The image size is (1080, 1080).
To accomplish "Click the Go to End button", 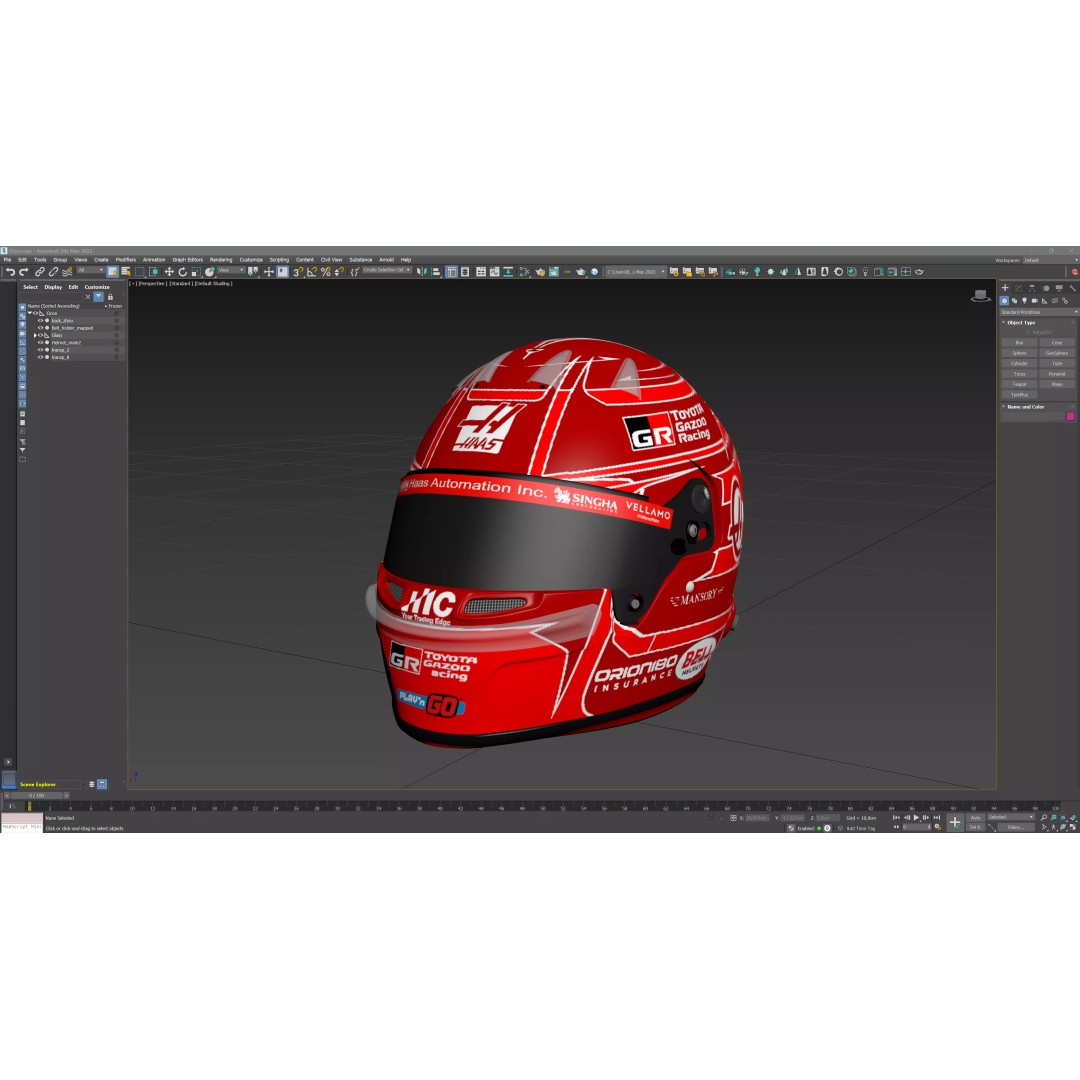I will [937, 818].
